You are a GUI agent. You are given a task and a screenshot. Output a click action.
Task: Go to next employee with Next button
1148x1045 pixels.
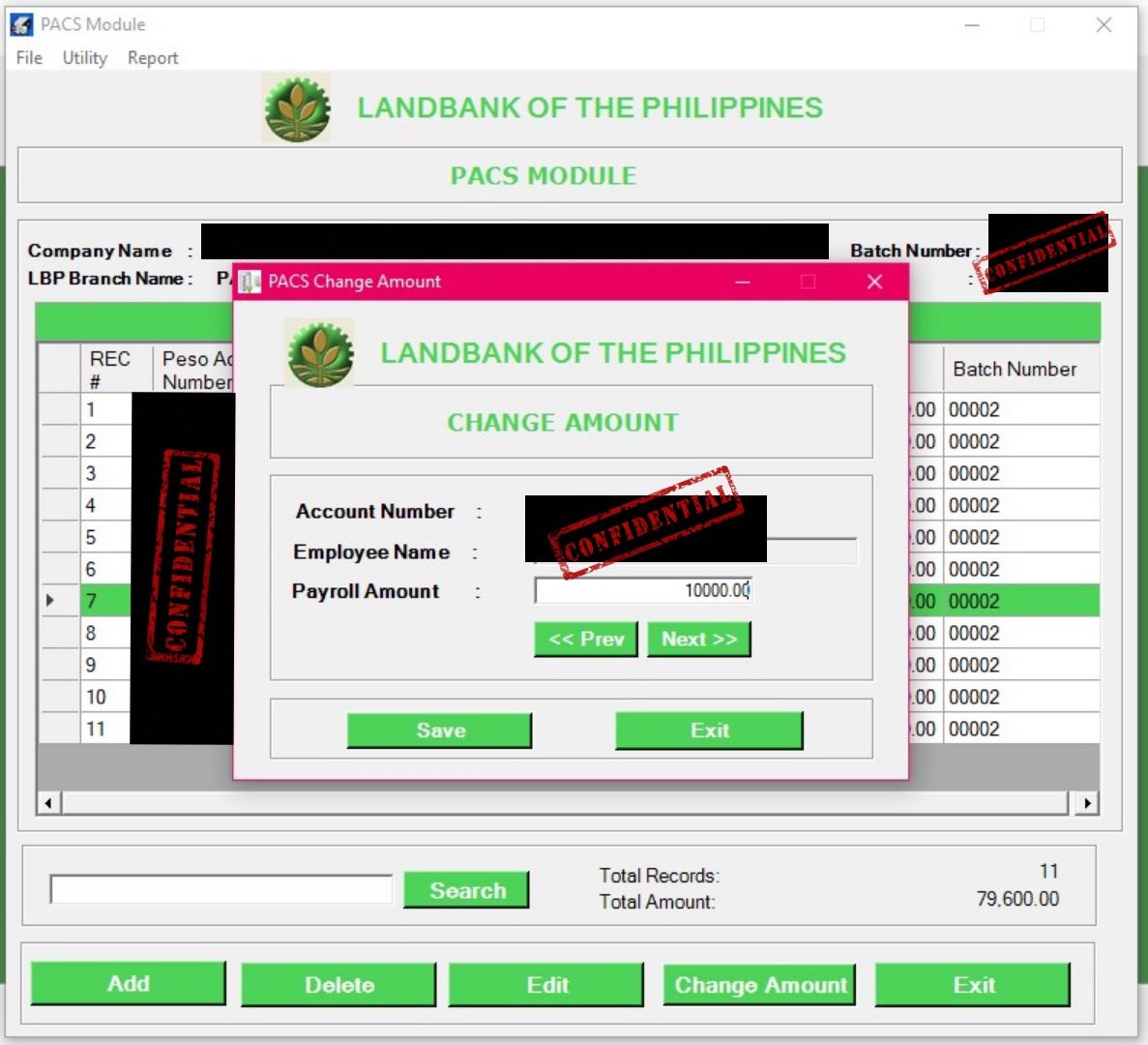click(699, 640)
